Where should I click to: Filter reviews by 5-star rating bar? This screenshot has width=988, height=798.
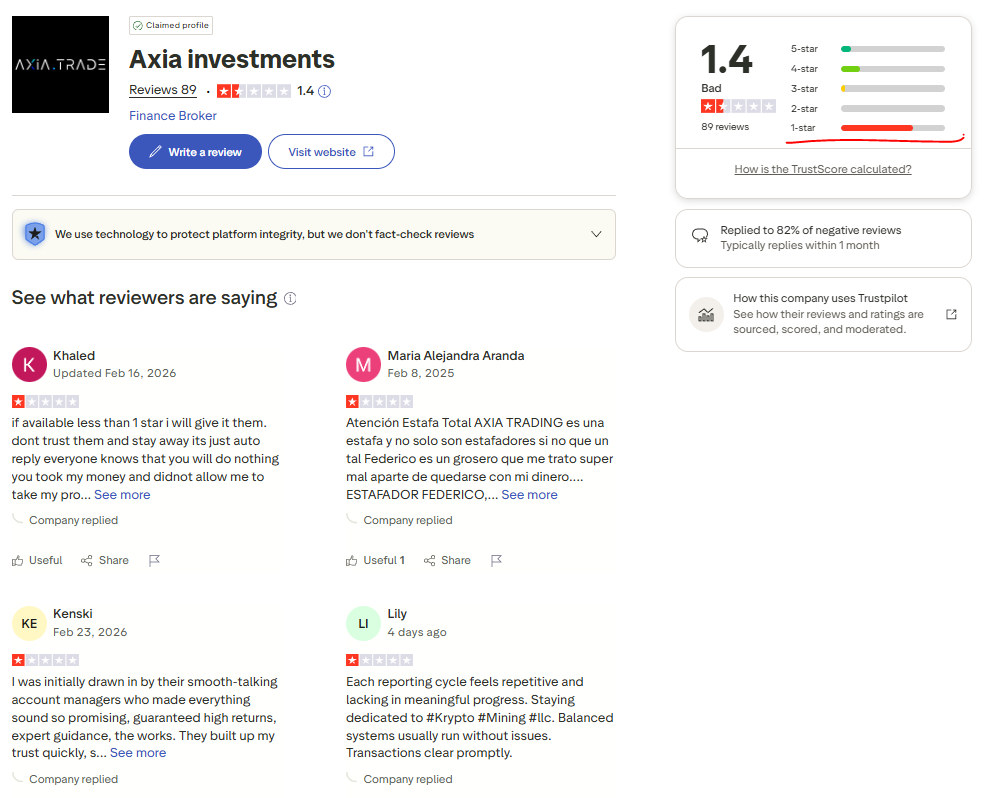[x=892, y=48]
